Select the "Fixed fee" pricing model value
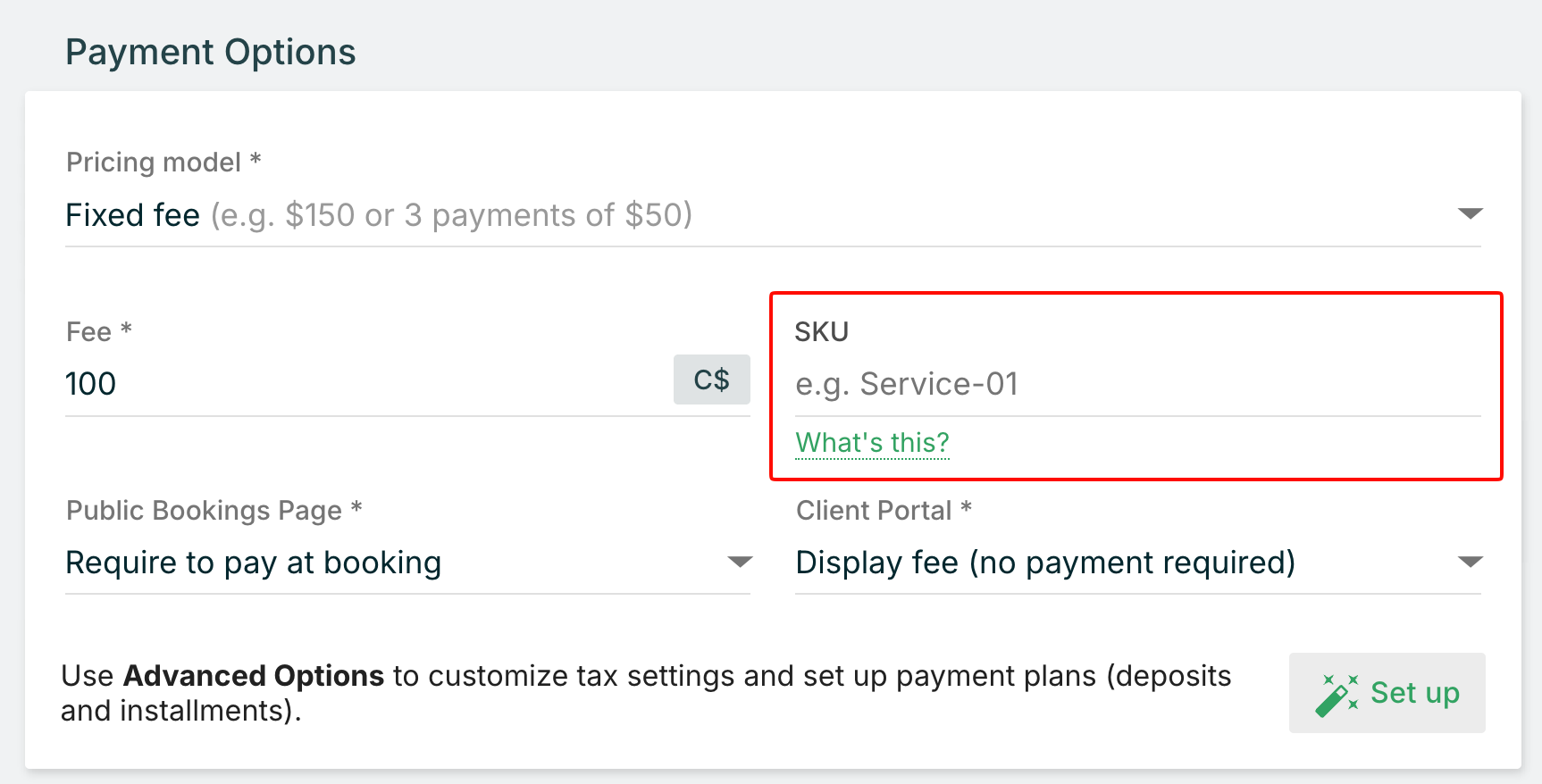The height and width of the screenshot is (784, 1542). pyautogui.click(x=132, y=215)
